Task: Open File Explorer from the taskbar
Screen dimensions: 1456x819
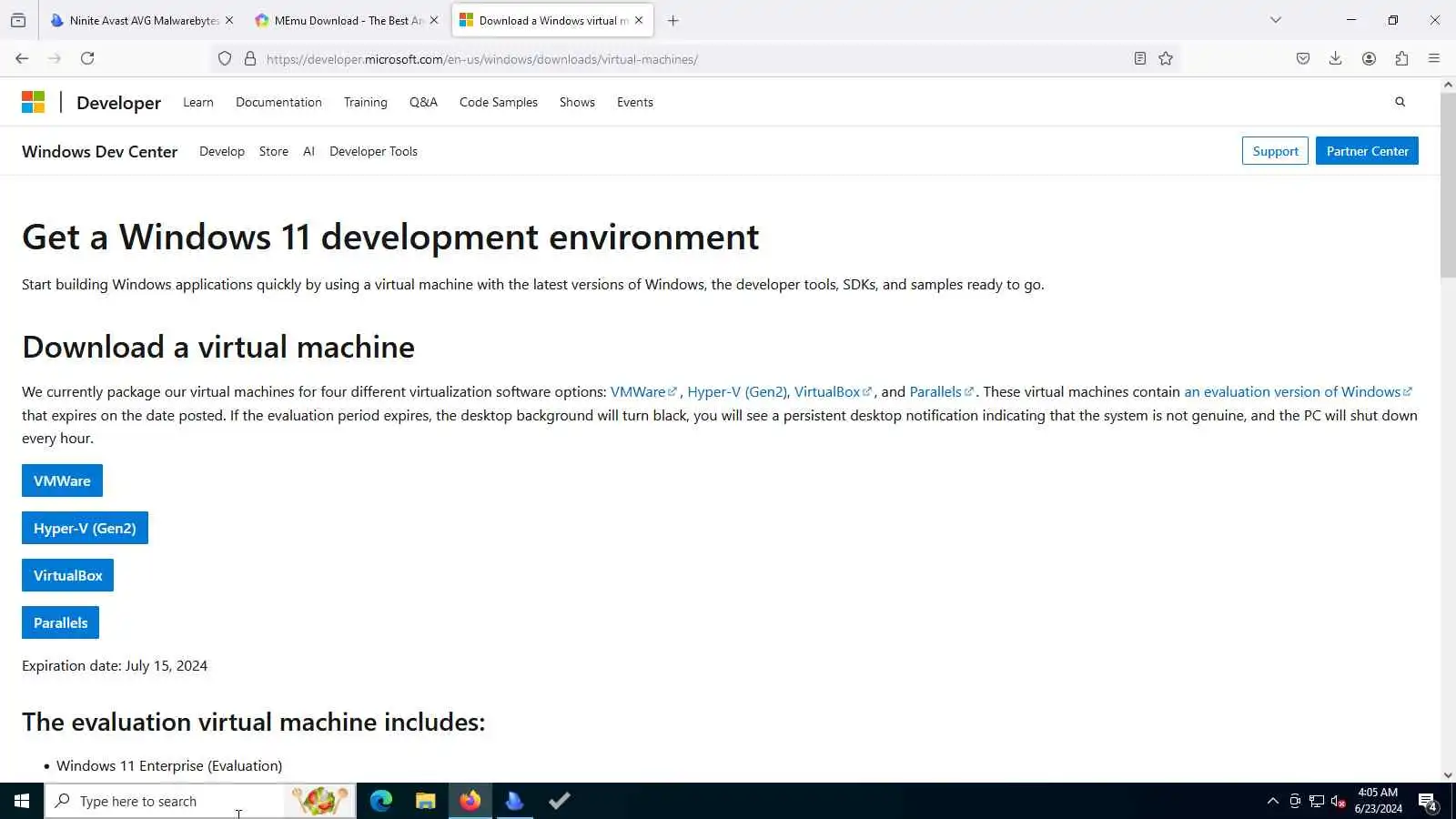Action: (x=425, y=801)
